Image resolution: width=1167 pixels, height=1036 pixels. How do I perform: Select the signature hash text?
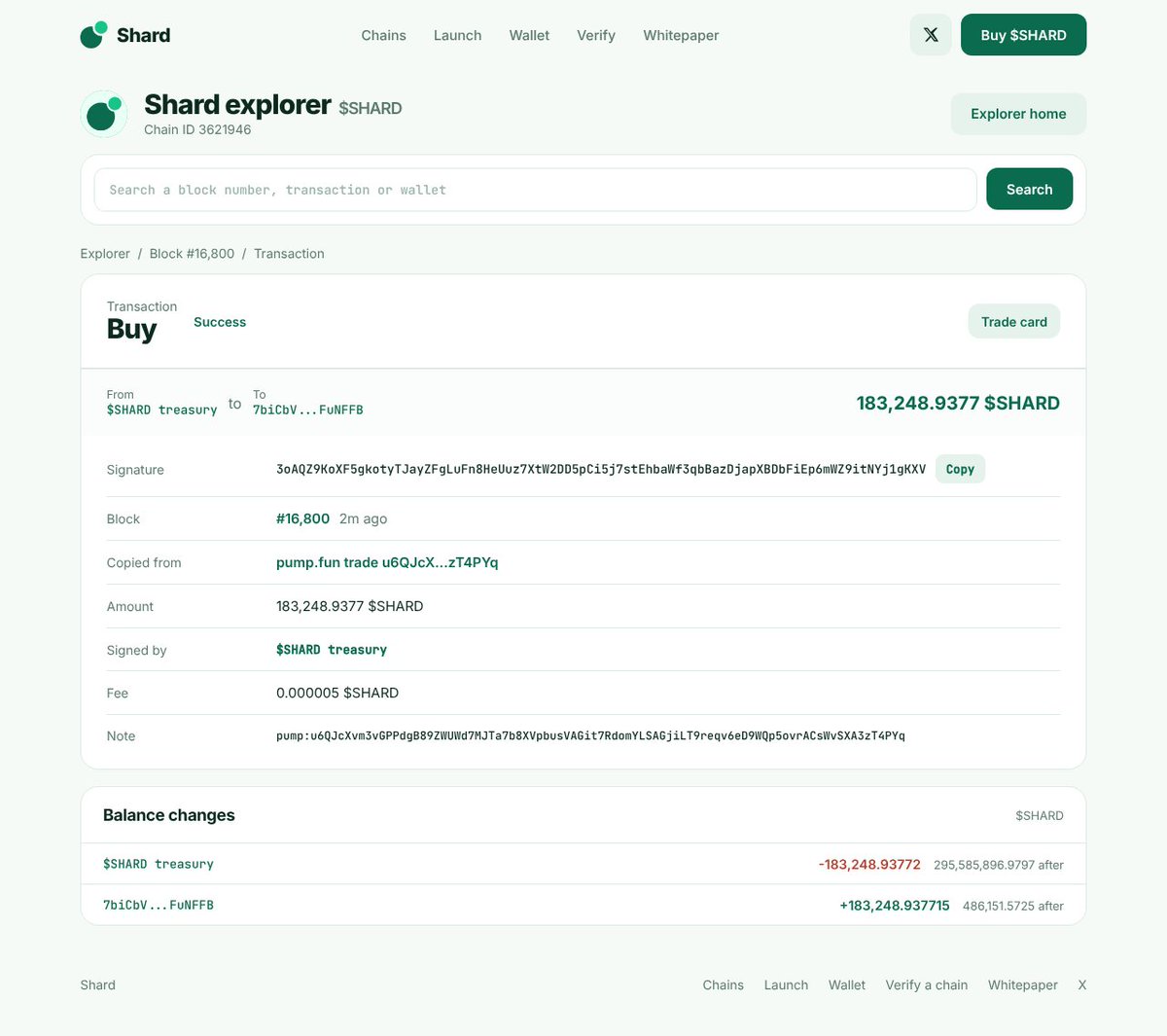601,469
